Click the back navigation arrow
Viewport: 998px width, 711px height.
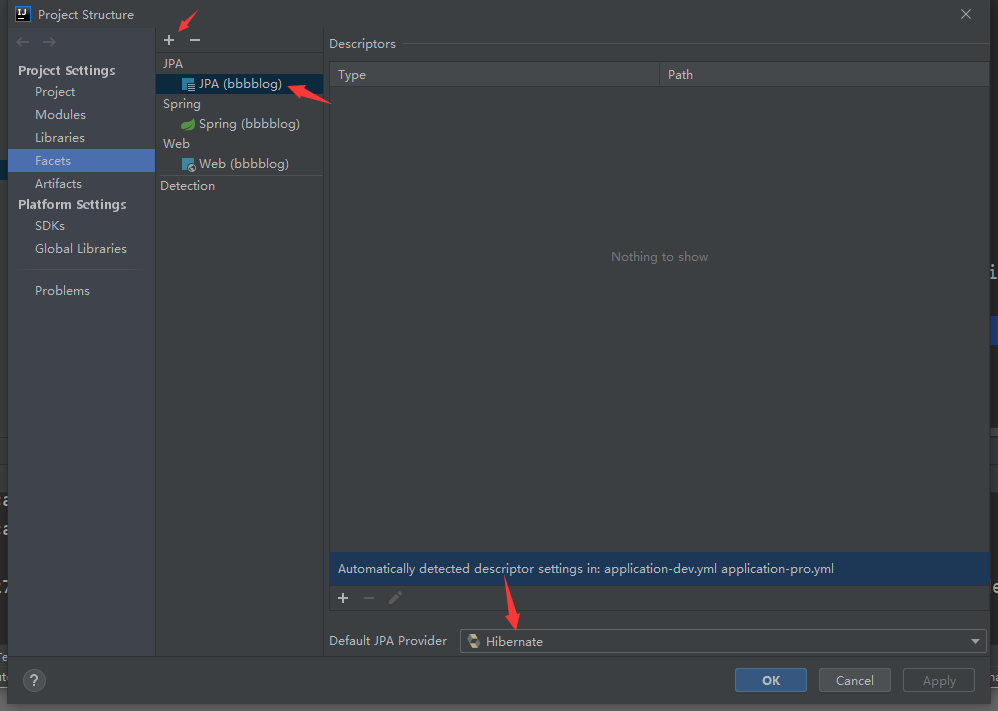click(22, 42)
